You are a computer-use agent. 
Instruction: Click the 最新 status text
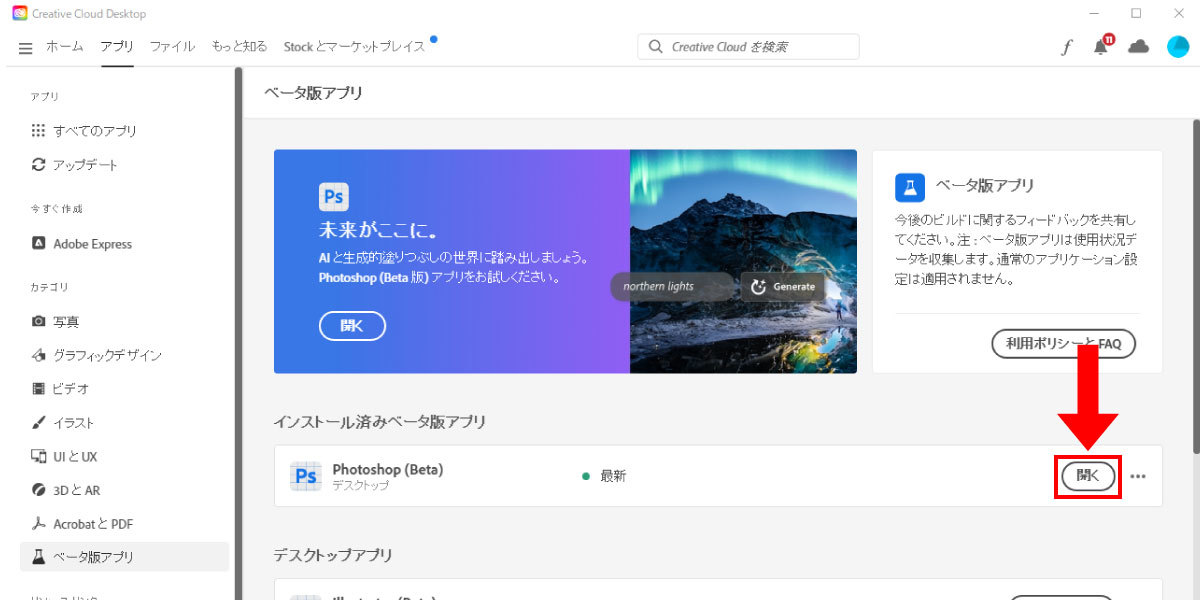(x=613, y=476)
